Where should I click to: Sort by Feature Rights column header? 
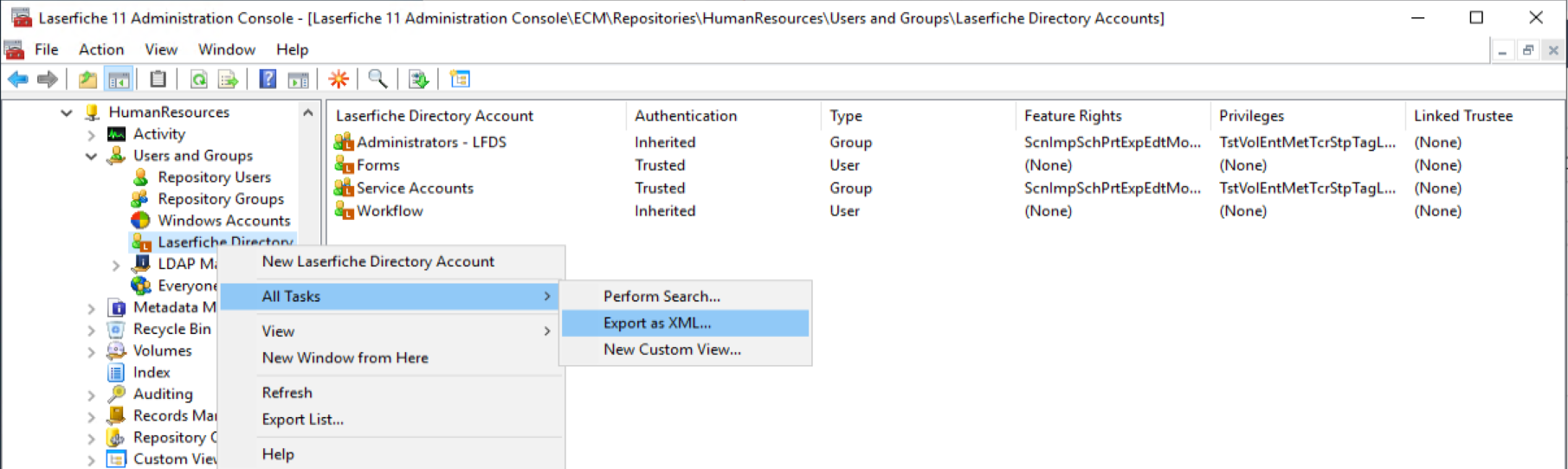click(x=1113, y=115)
